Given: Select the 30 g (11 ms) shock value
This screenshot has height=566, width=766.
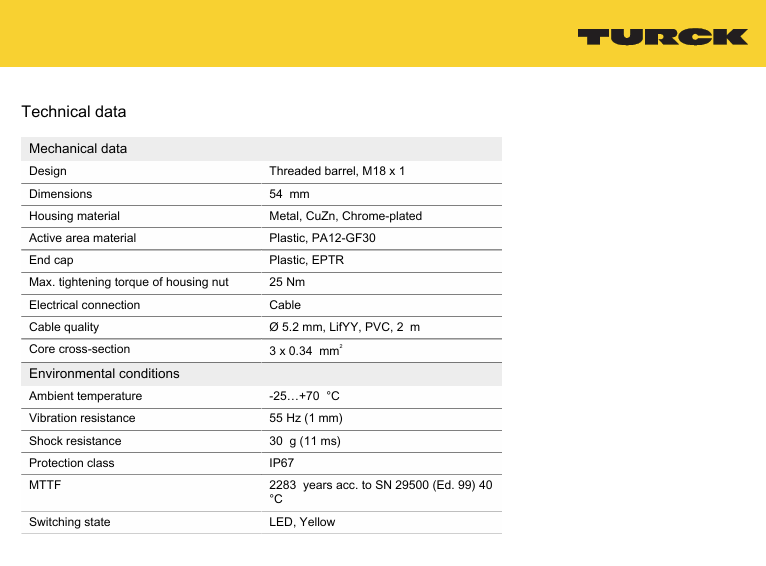Looking at the screenshot, I should click(x=309, y=441).
